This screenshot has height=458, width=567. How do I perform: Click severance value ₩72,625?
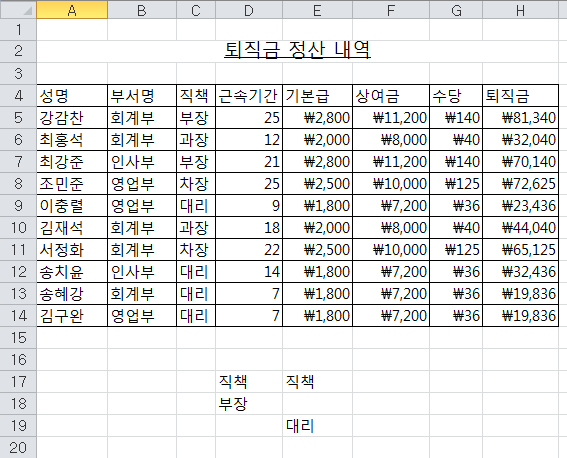point(521,184)
